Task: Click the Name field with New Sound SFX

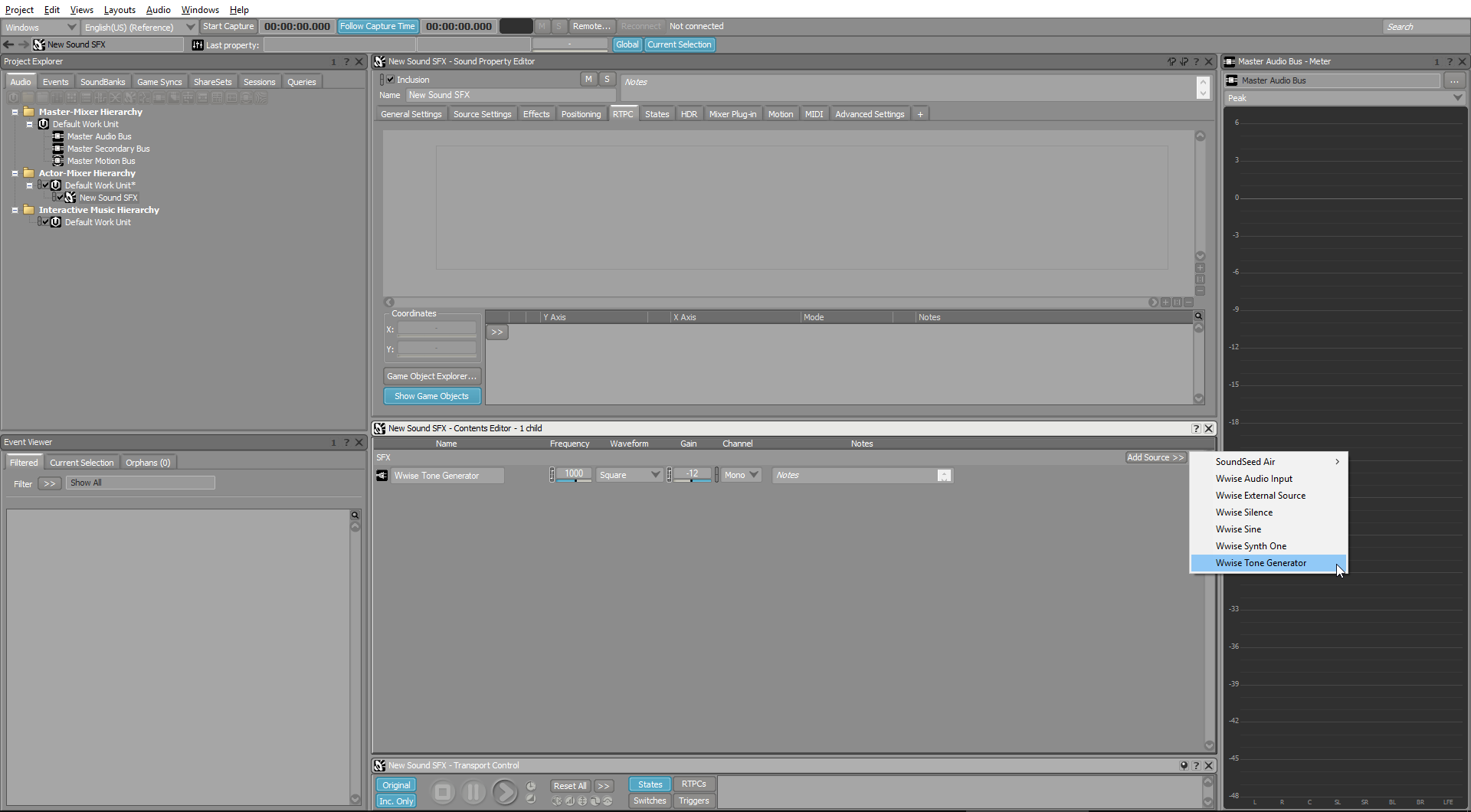Action: (510, 95)
